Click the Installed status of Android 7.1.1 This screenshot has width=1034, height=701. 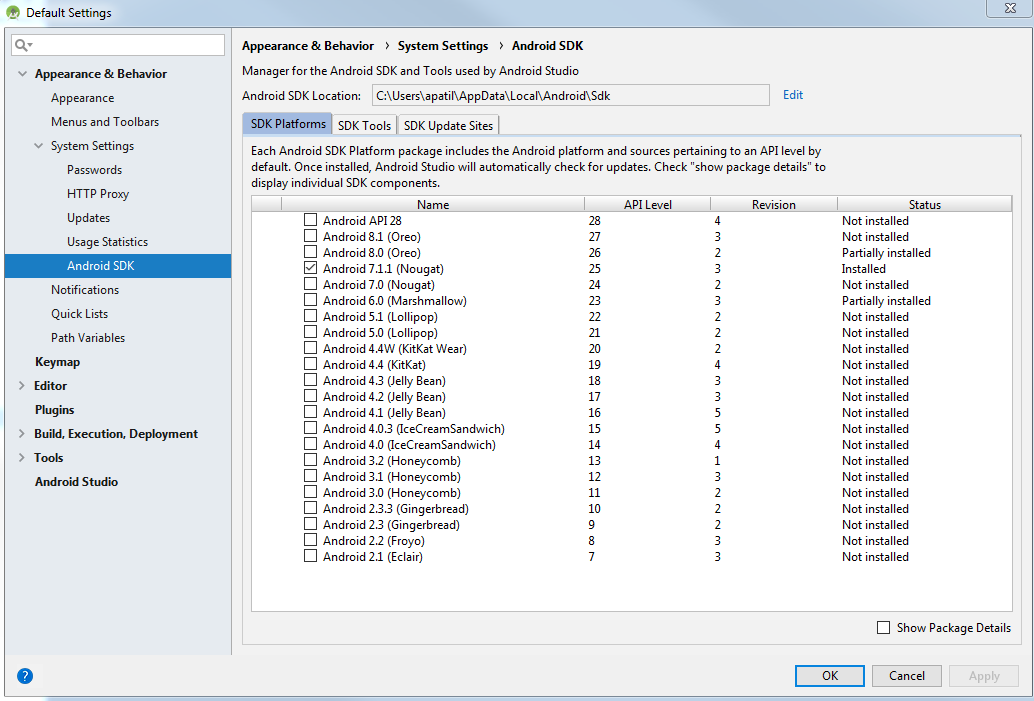[x=863, y=268]
